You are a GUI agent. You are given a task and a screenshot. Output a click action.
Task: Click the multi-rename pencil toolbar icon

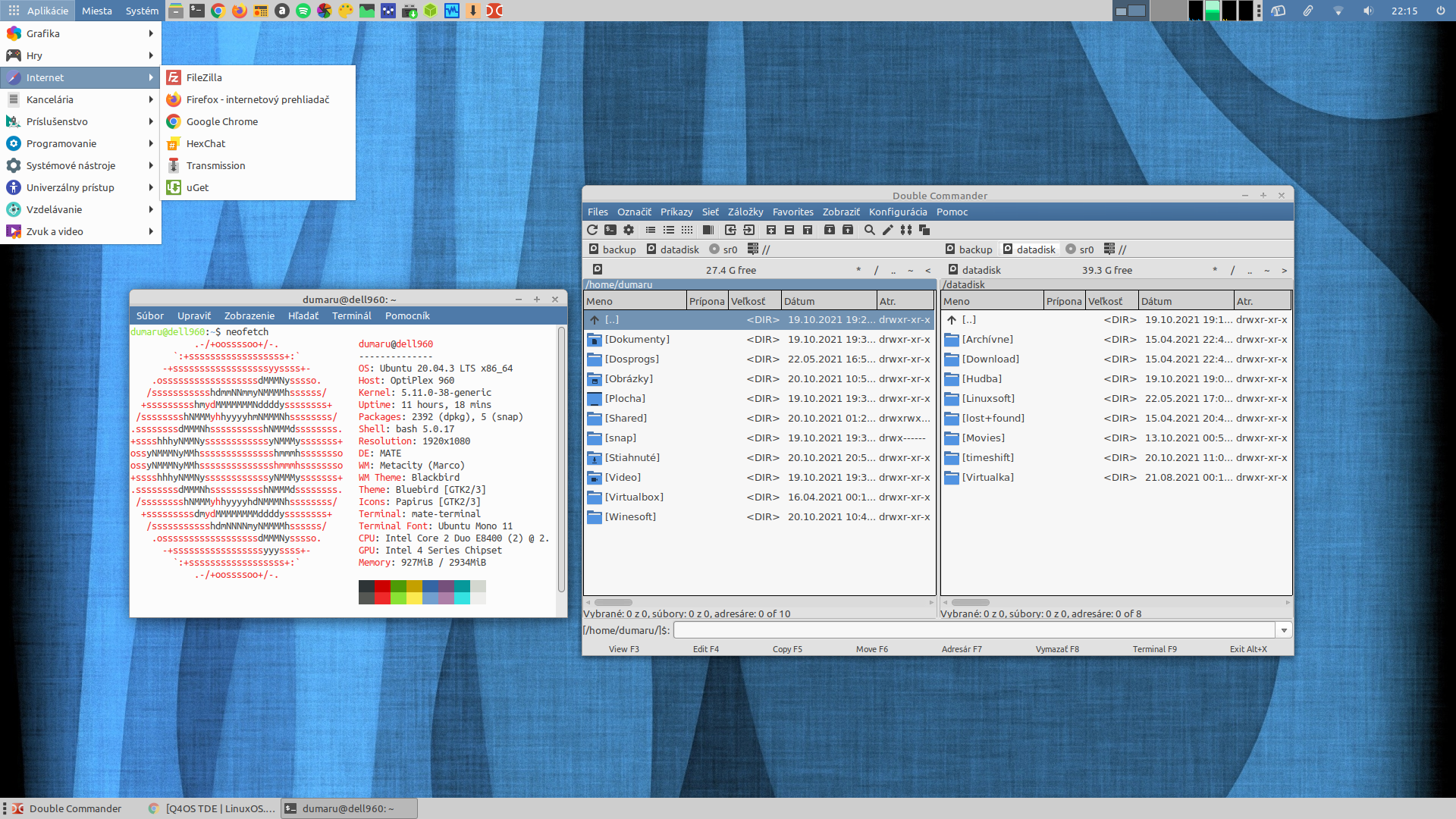[888, 230]
